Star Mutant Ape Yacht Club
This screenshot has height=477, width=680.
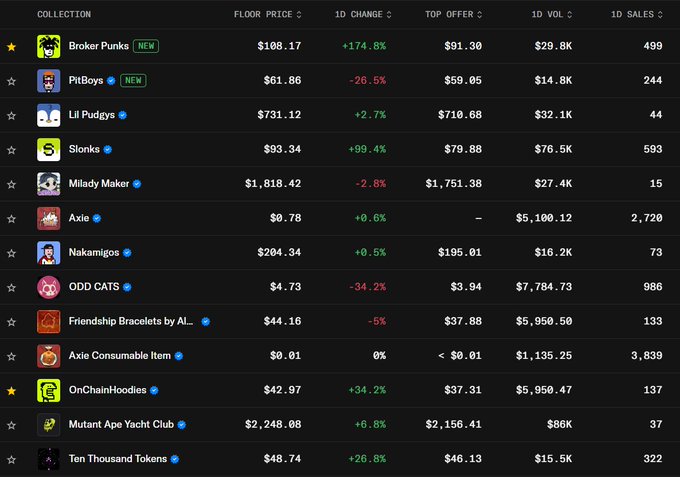11,425
